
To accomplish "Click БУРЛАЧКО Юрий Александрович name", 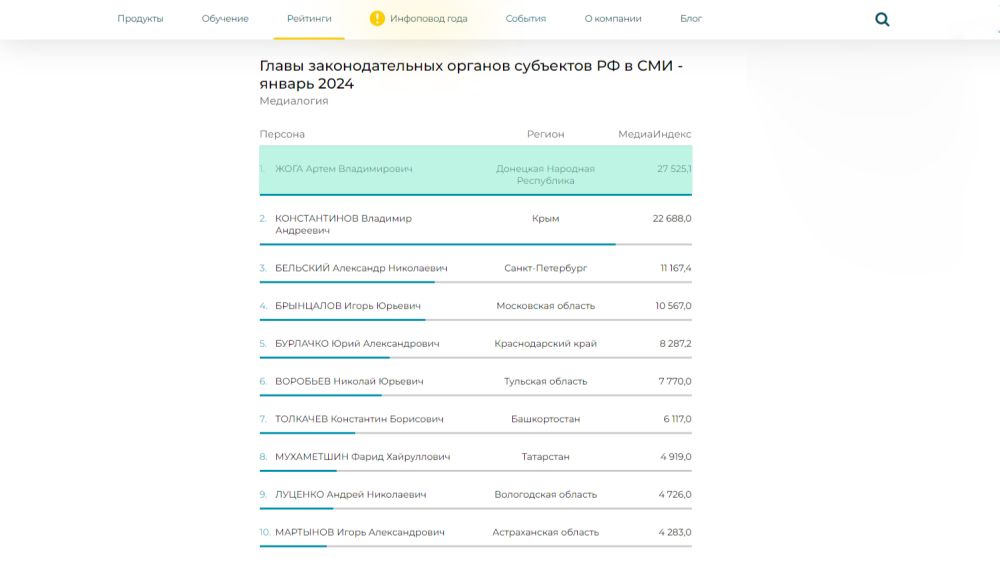I will [357, 344].
